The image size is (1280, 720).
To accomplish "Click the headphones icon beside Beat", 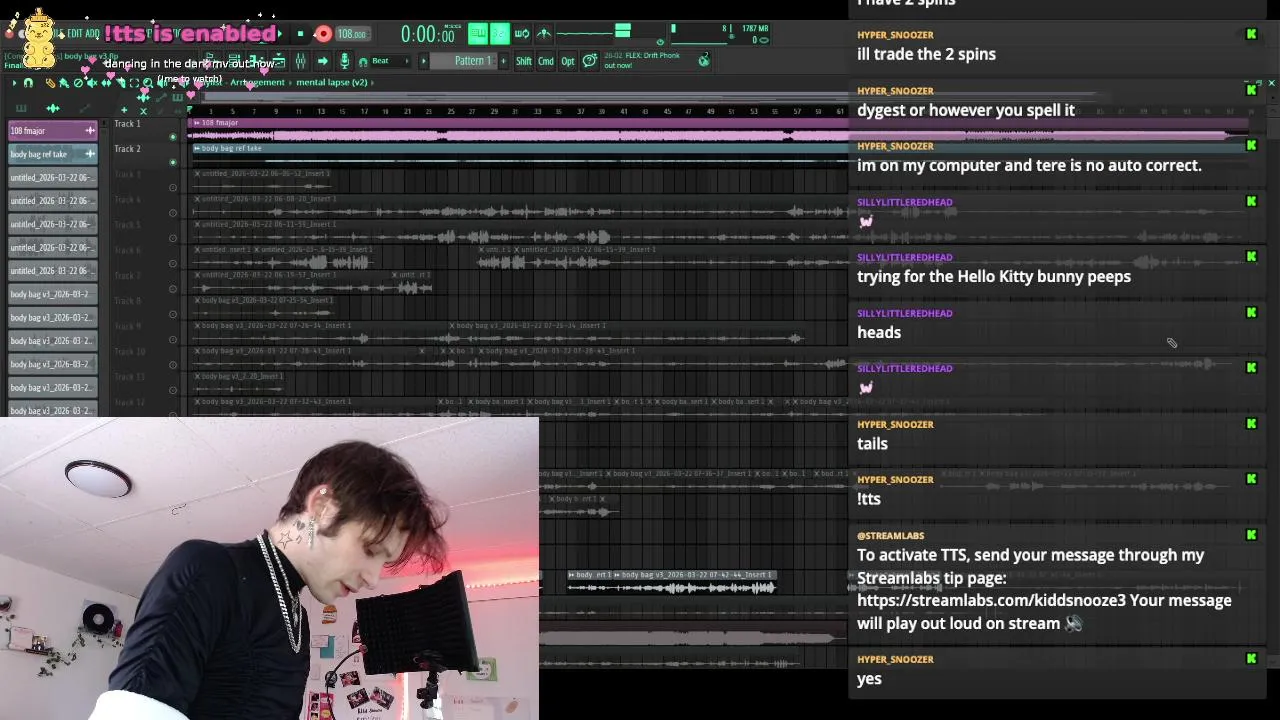I will click(363, 62).
